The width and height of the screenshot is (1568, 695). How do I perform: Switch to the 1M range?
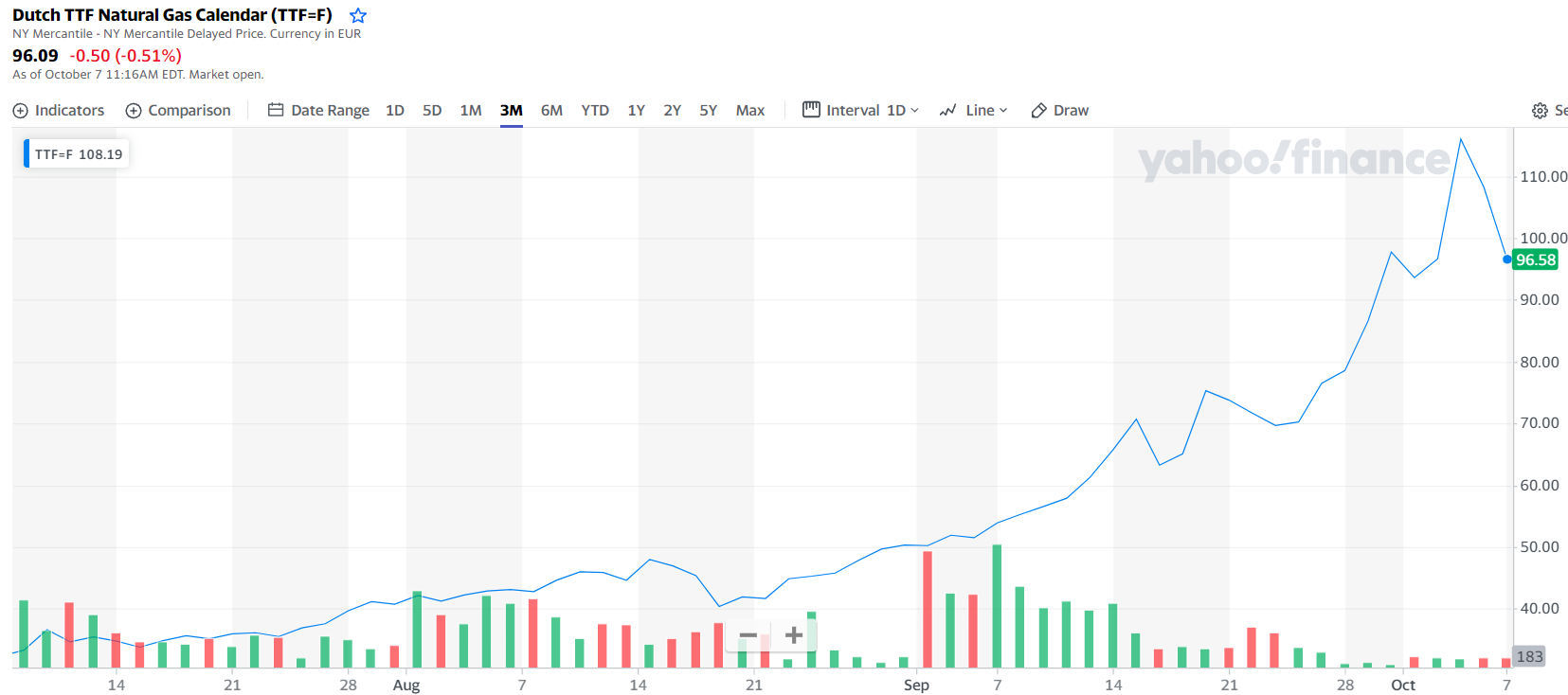click(x=471, y=111)
